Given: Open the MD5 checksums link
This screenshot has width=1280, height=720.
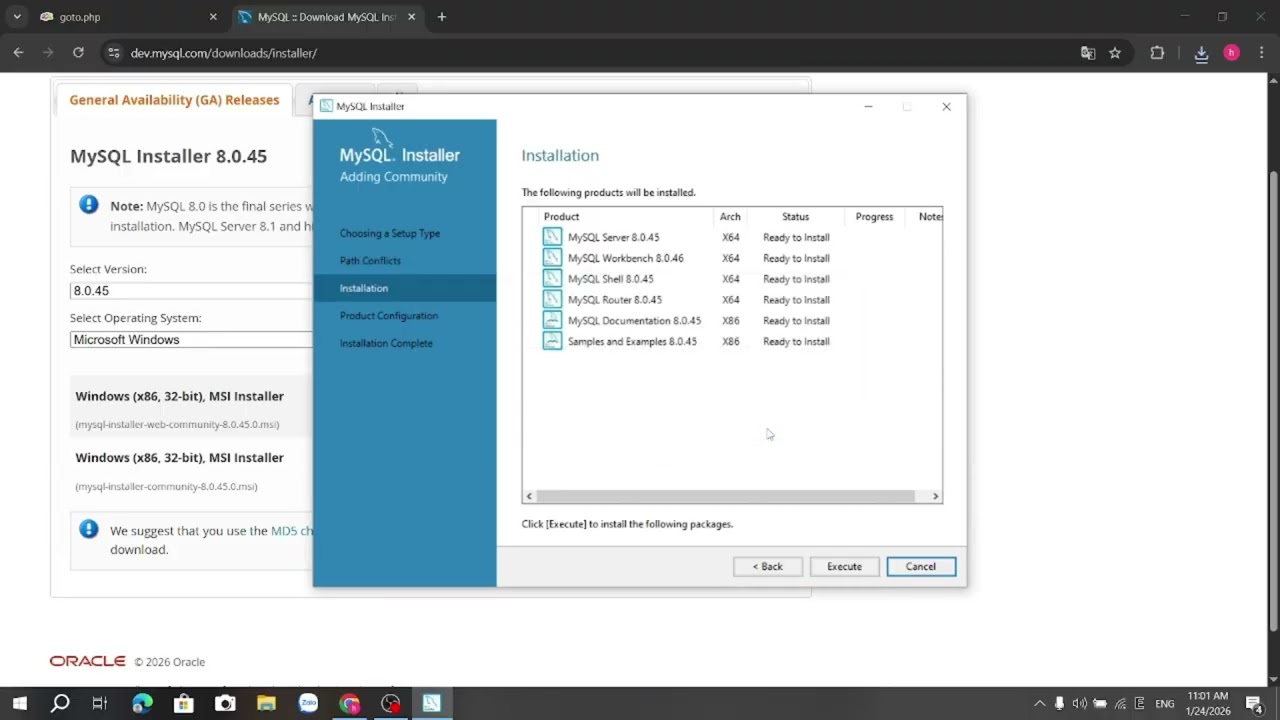Looking at the screenshot, I should (x=291, y=531).
